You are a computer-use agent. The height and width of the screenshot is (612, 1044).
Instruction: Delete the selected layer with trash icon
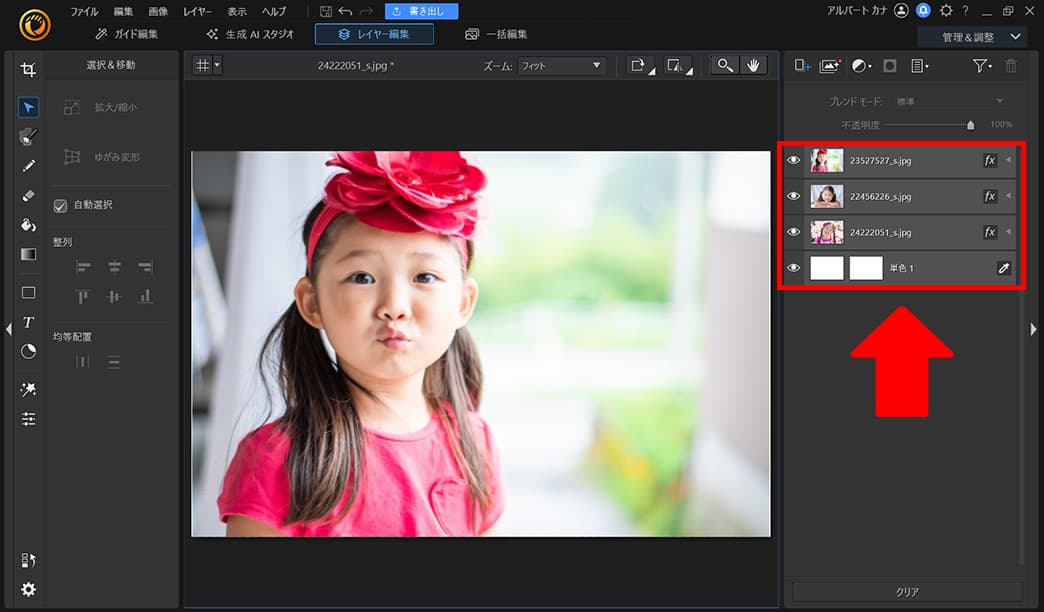1010,66
